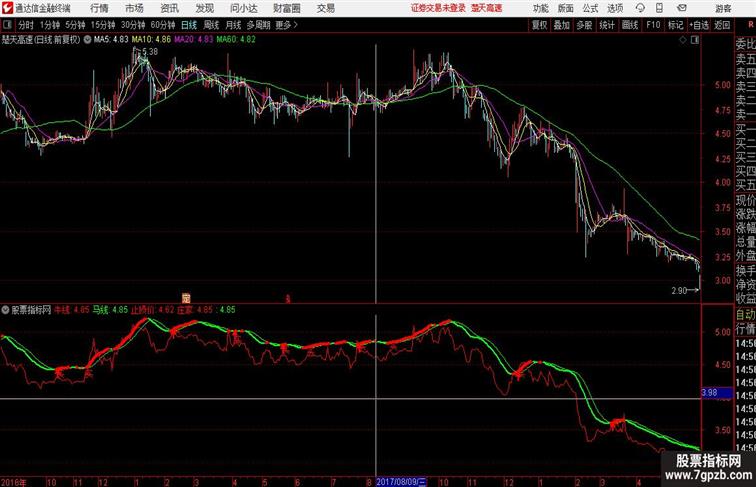Click the blue 3.98 price marker

click(716, 393)
